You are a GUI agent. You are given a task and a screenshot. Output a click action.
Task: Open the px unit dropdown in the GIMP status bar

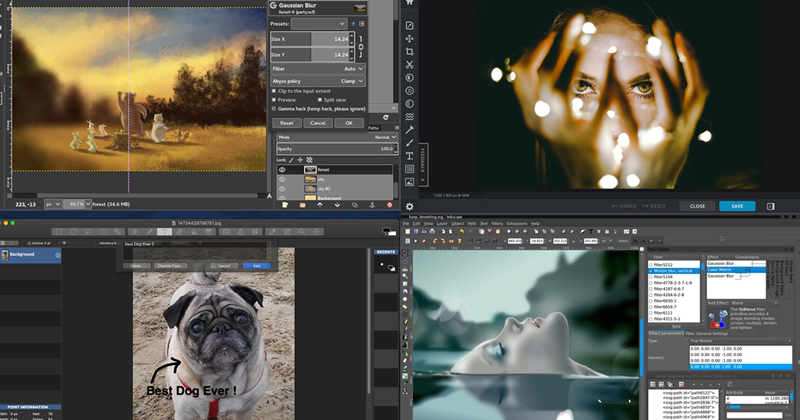[x=53, y=204]
